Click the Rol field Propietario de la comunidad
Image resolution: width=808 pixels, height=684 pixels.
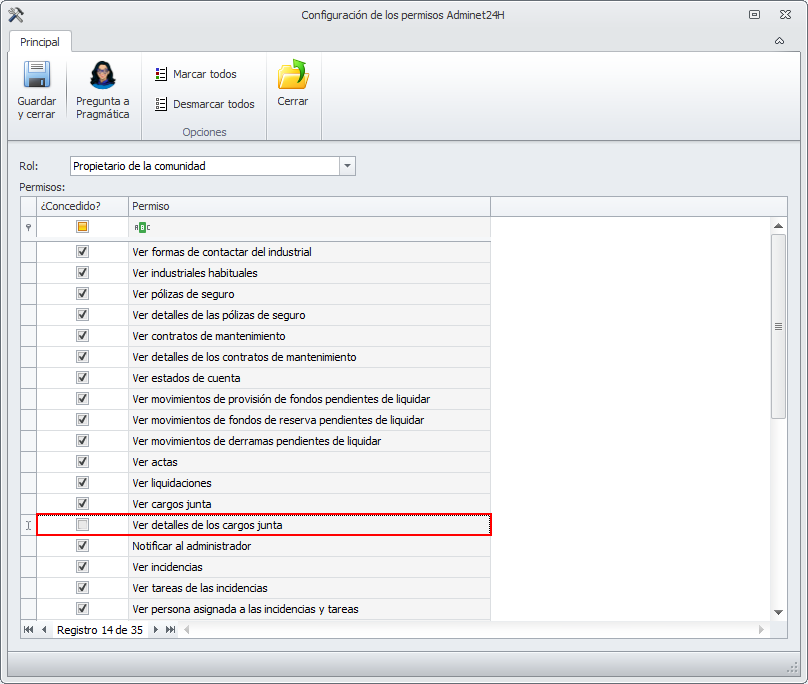[205, 166]
